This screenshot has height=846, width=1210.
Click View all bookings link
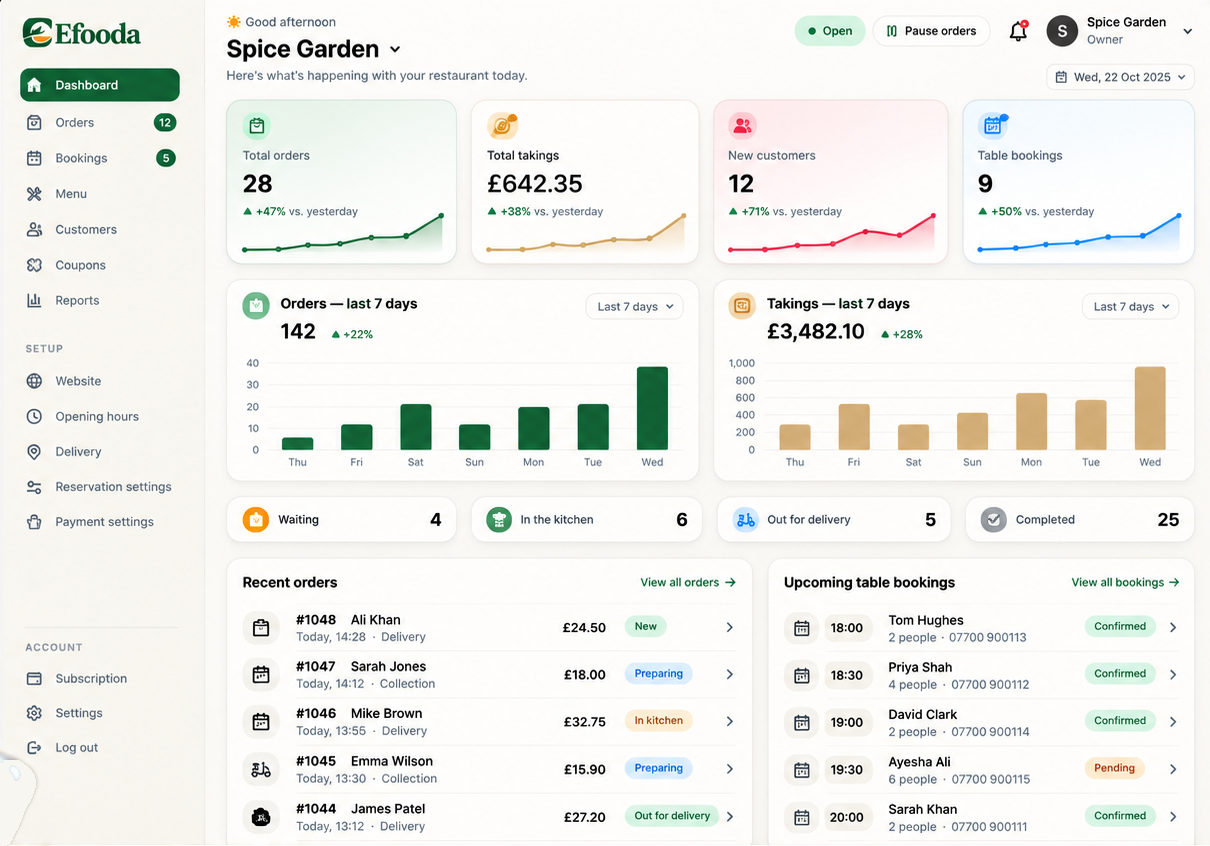pyautogui.click(x=1125, y=582)
